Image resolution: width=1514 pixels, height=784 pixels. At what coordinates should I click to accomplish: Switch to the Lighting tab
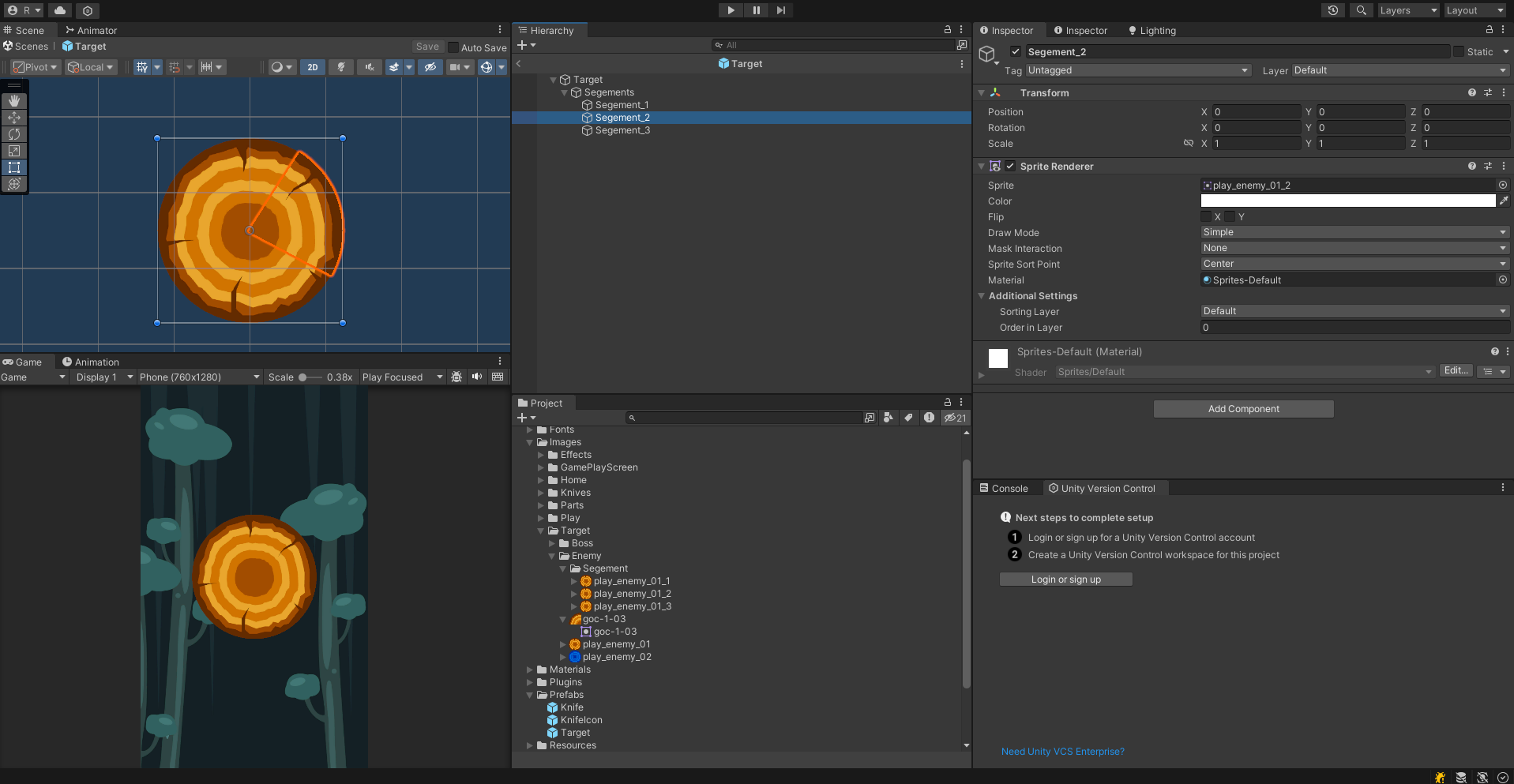click(1152, 31)
